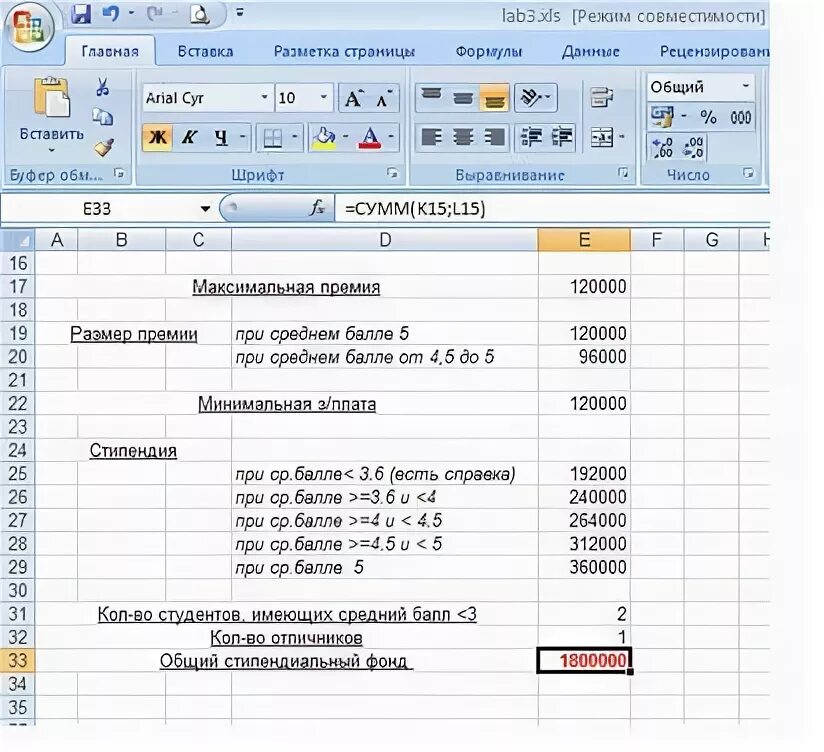This screenshot has width=824, height=752.
Task: Toggle underline Ч formatting
Action: [x=221, y=137]
